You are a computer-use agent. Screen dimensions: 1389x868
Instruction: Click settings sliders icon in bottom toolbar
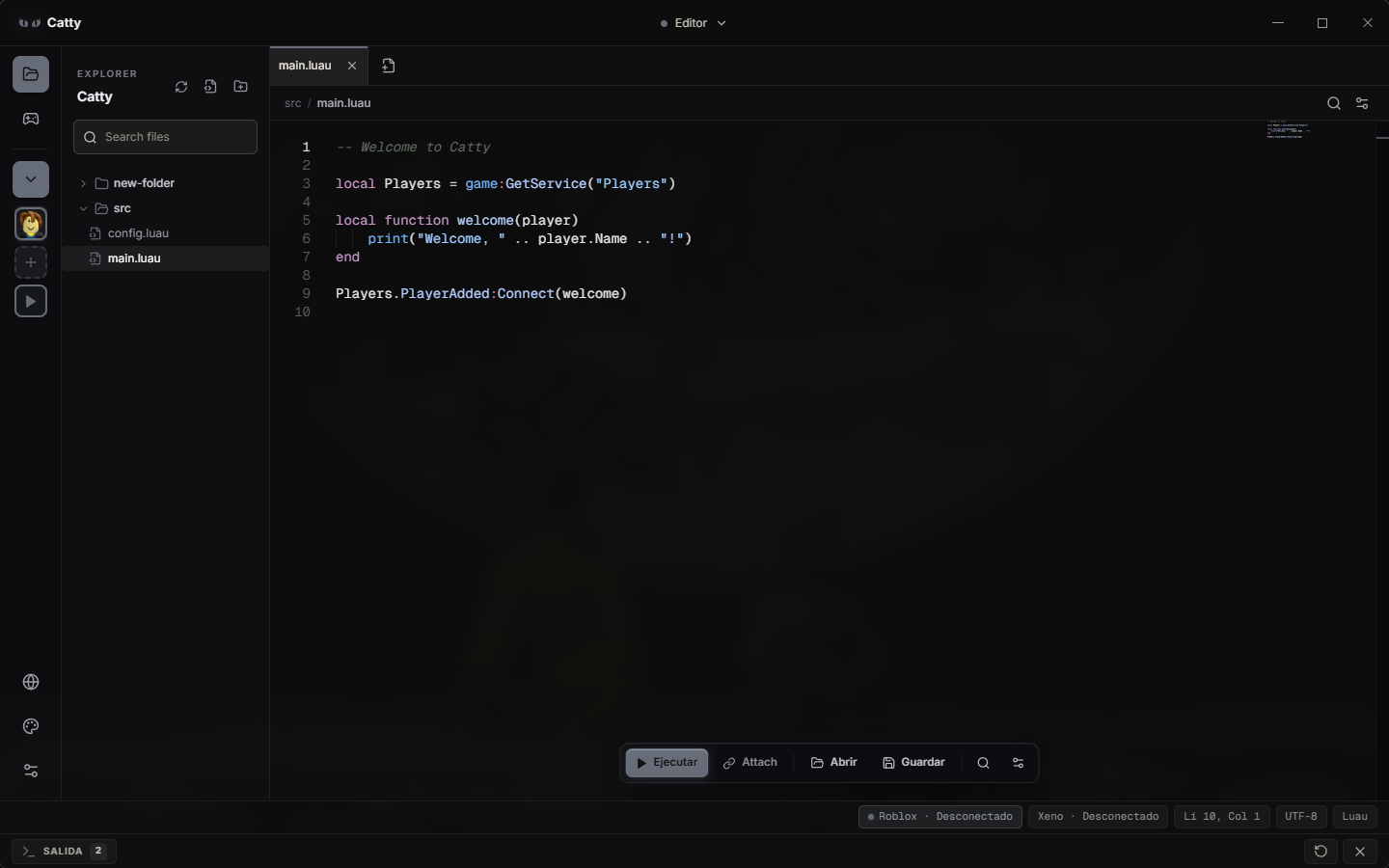(x=1018, y=763)
